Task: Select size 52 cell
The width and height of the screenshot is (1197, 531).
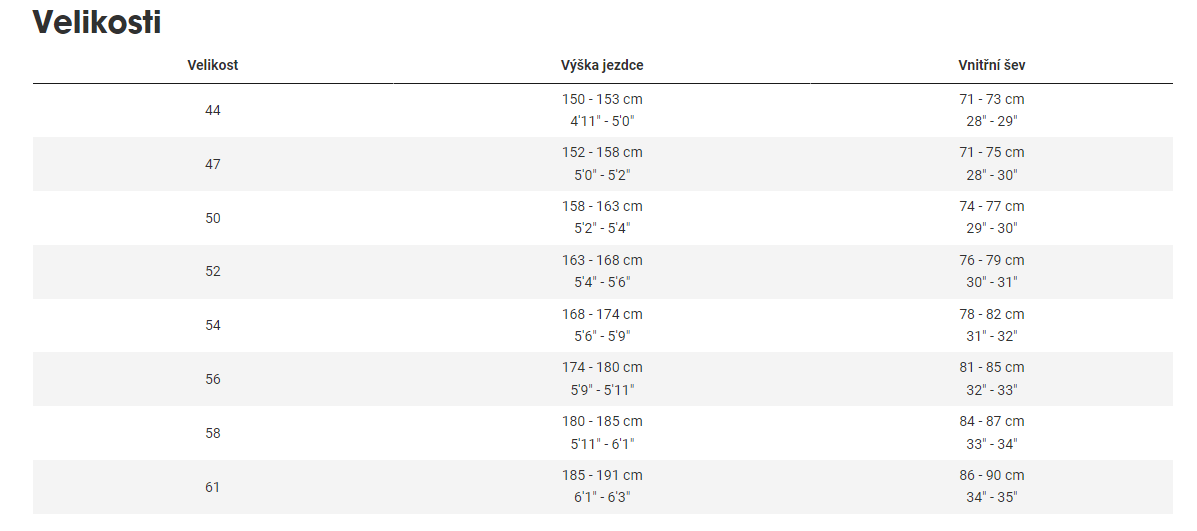Action: (213, 271)
